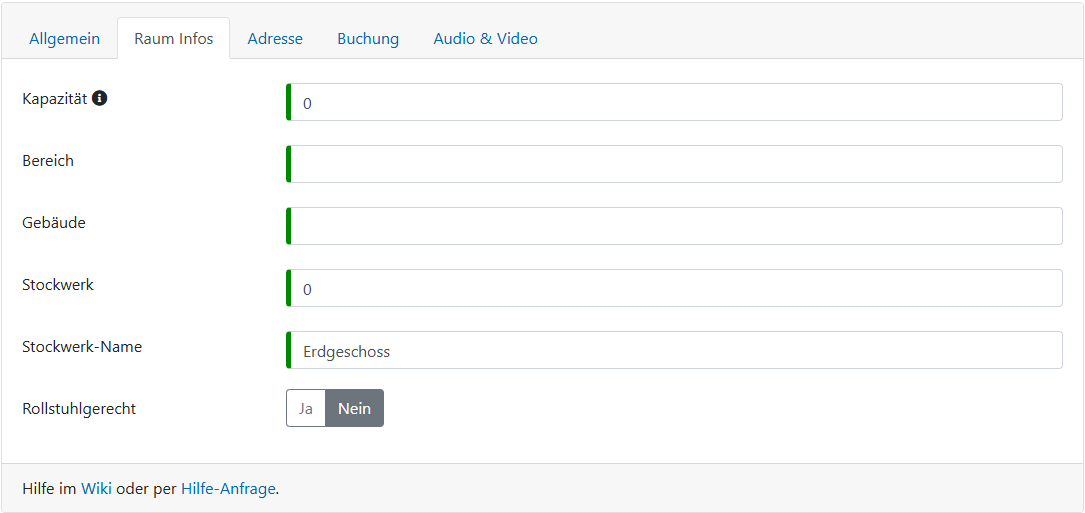Click into the Bereich text field
The image size is (1085, 513).
(674, 164)
